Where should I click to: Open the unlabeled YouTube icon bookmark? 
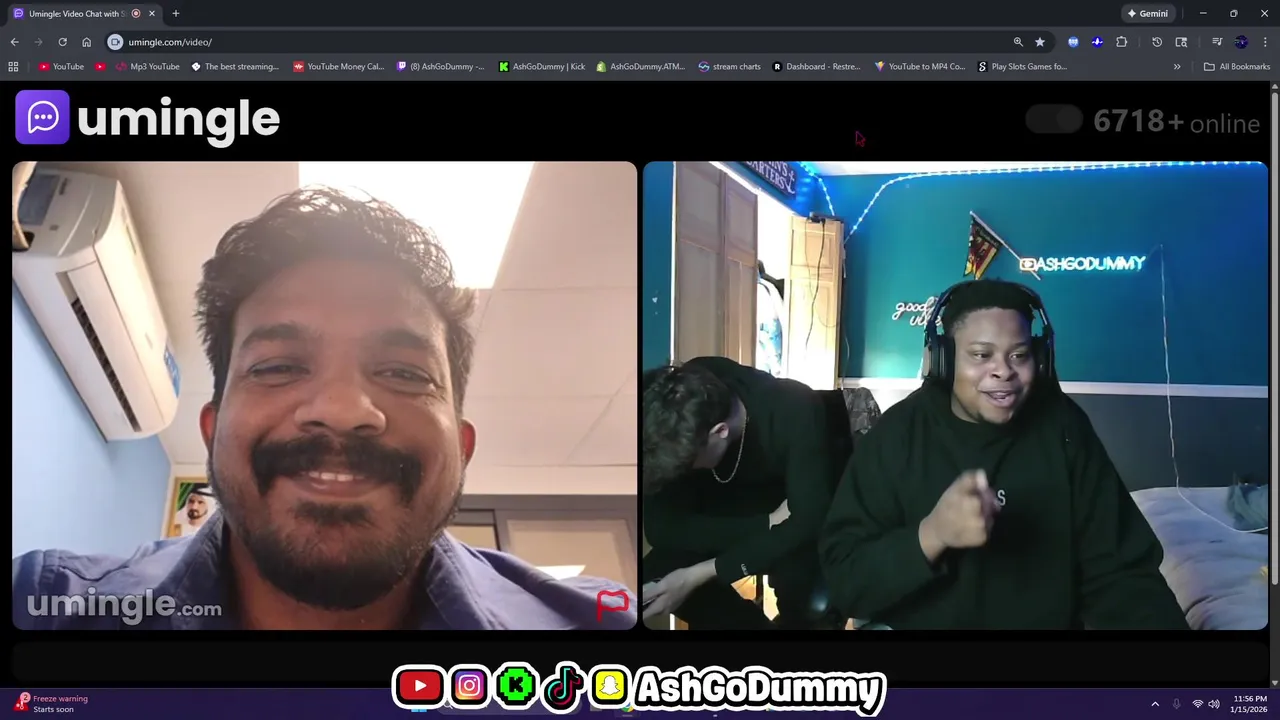coord(100,66)
